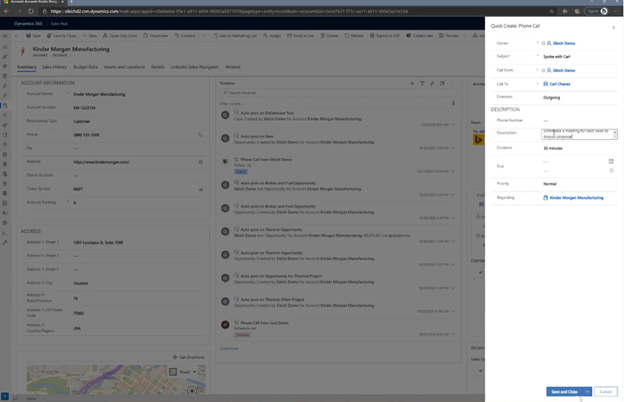The width and height of the screenshot is (624, 402).
Task: Click Cancel in the Quick Create panel
Action: point(605,391)
